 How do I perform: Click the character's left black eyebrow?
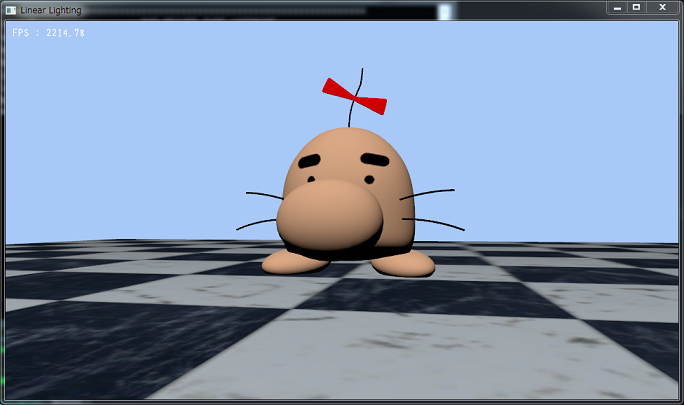coord(311,161)
